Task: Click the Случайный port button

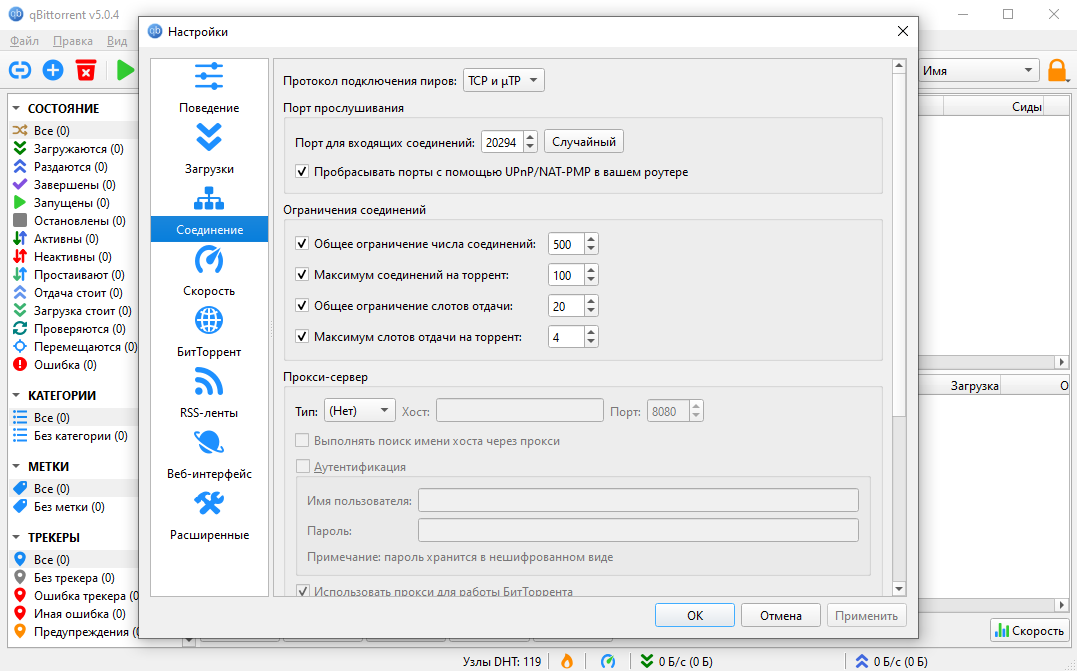Action: pos(584,142)
